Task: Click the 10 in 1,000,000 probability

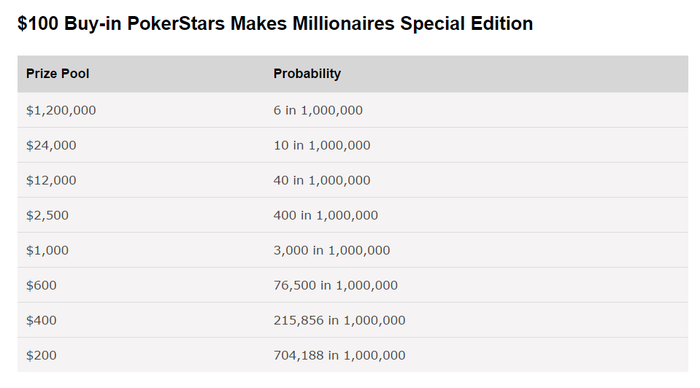Action: 322,145
